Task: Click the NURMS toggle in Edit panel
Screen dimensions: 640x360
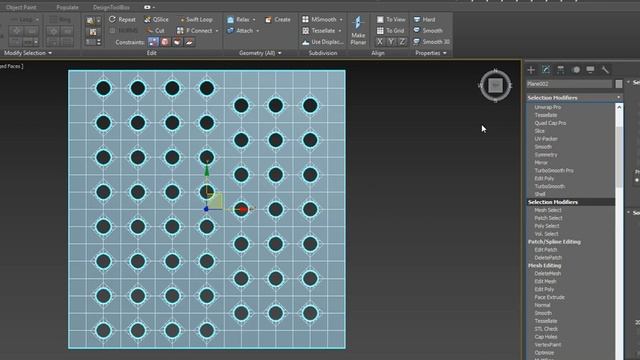Action: 124,31
